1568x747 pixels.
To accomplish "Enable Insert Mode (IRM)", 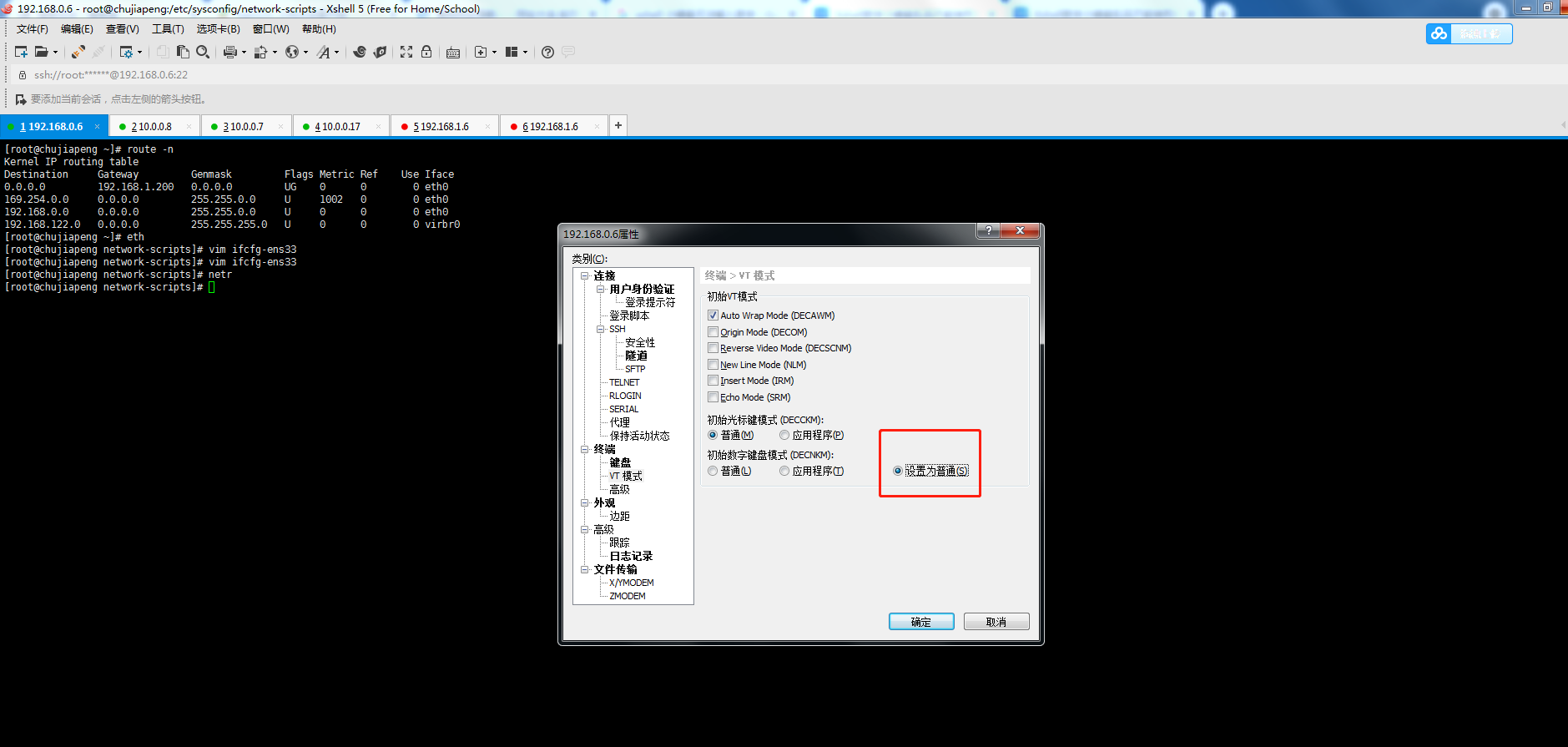I will pyautogui.click(x=713, y=381).
